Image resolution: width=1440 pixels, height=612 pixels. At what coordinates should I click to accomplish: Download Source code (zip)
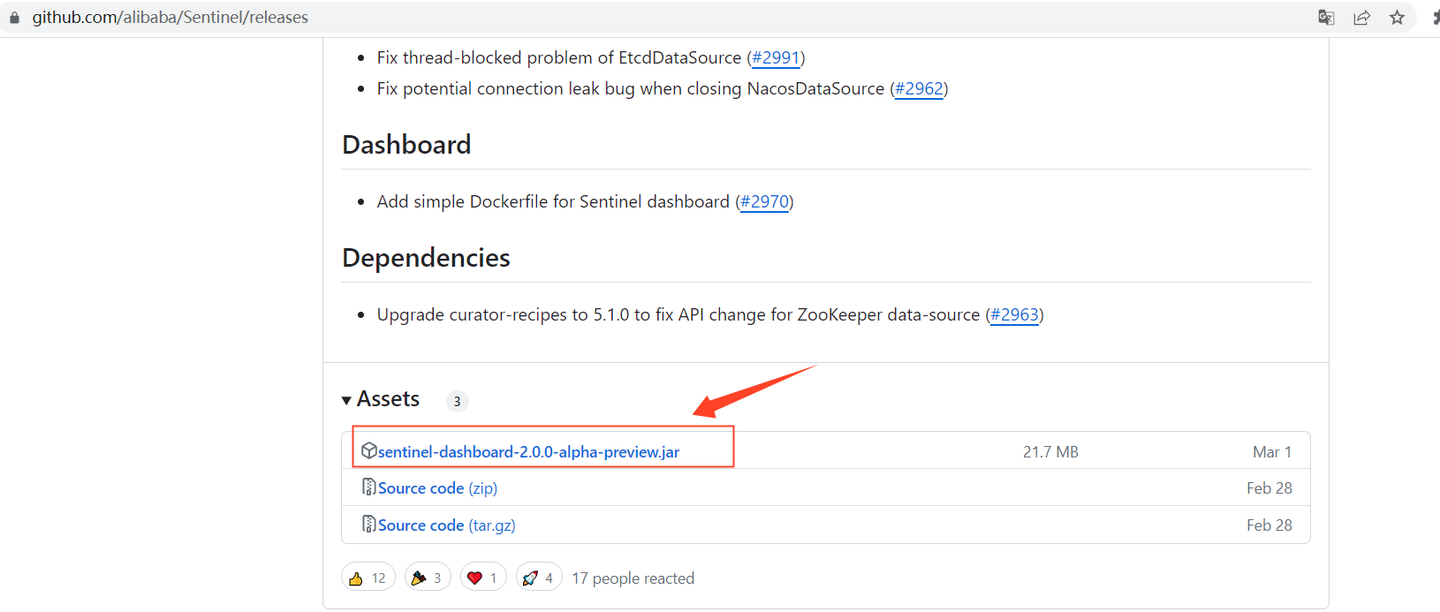pos(437,488)
